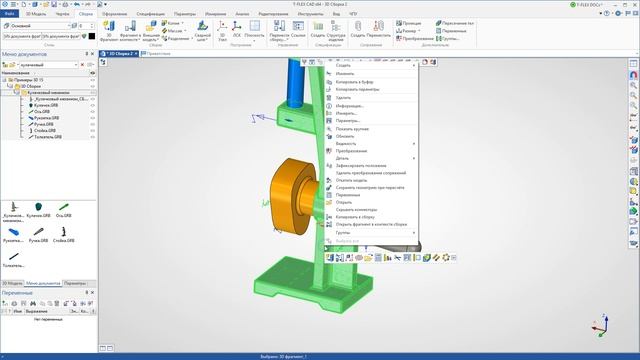The height and width of the screenshot is (360, 640).
Task: Click the Переместить mate tool
Action: (x=378, y=29)
